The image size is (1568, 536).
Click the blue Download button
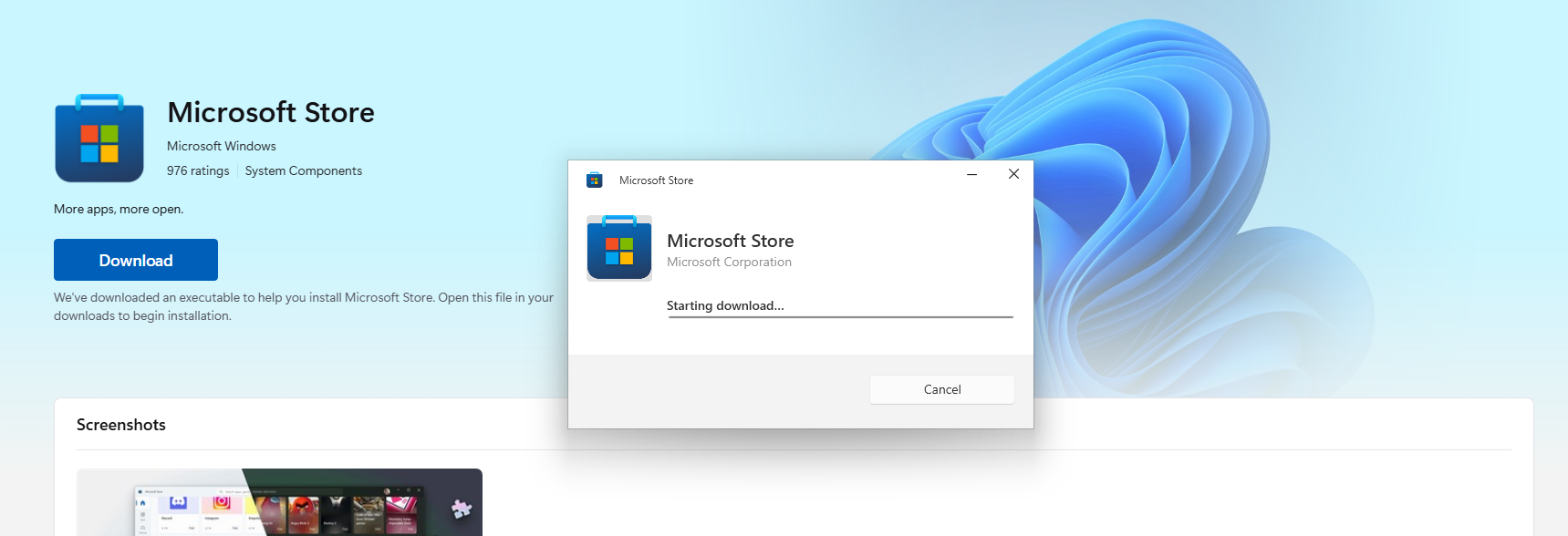click(x=136, y=260)
